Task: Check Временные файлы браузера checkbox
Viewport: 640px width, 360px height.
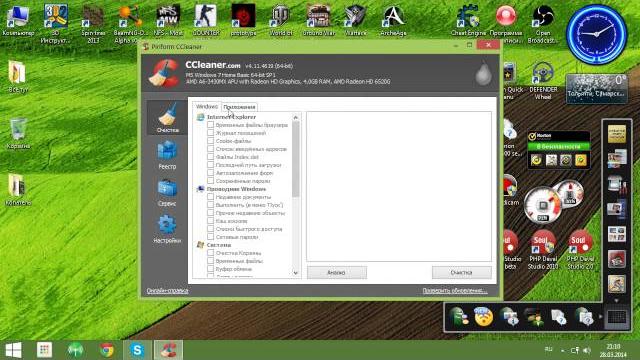Action: (211, 124)
